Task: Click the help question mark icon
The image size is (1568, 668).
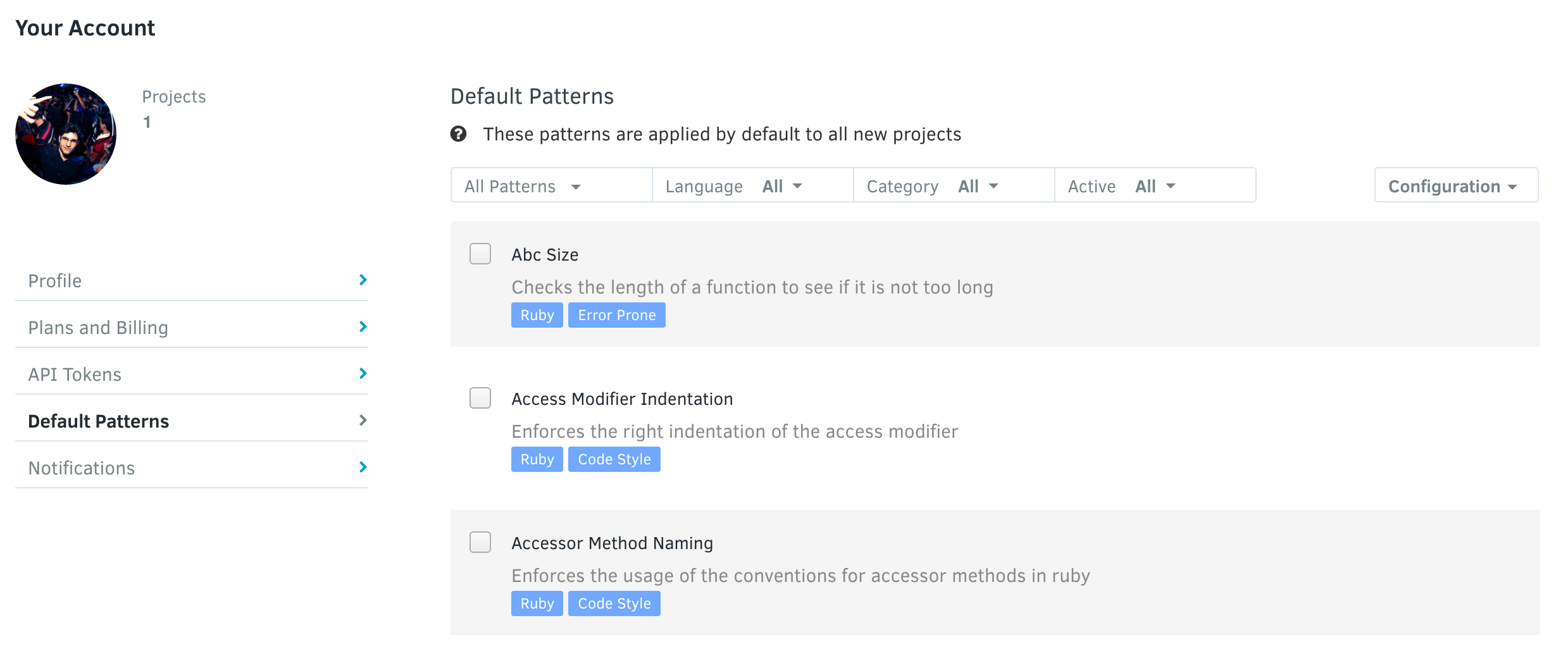Action: click(459, 134)
